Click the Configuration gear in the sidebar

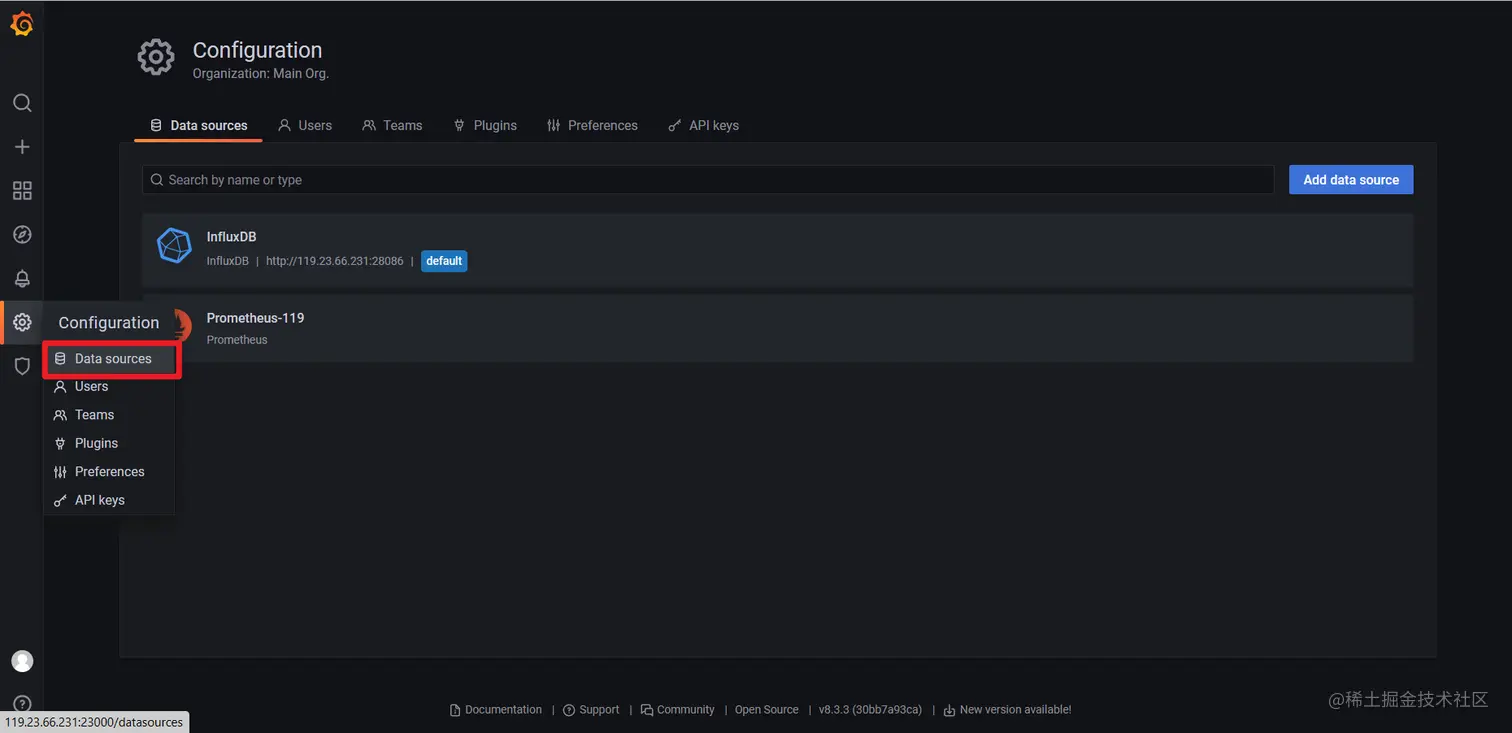pos(22,322)
